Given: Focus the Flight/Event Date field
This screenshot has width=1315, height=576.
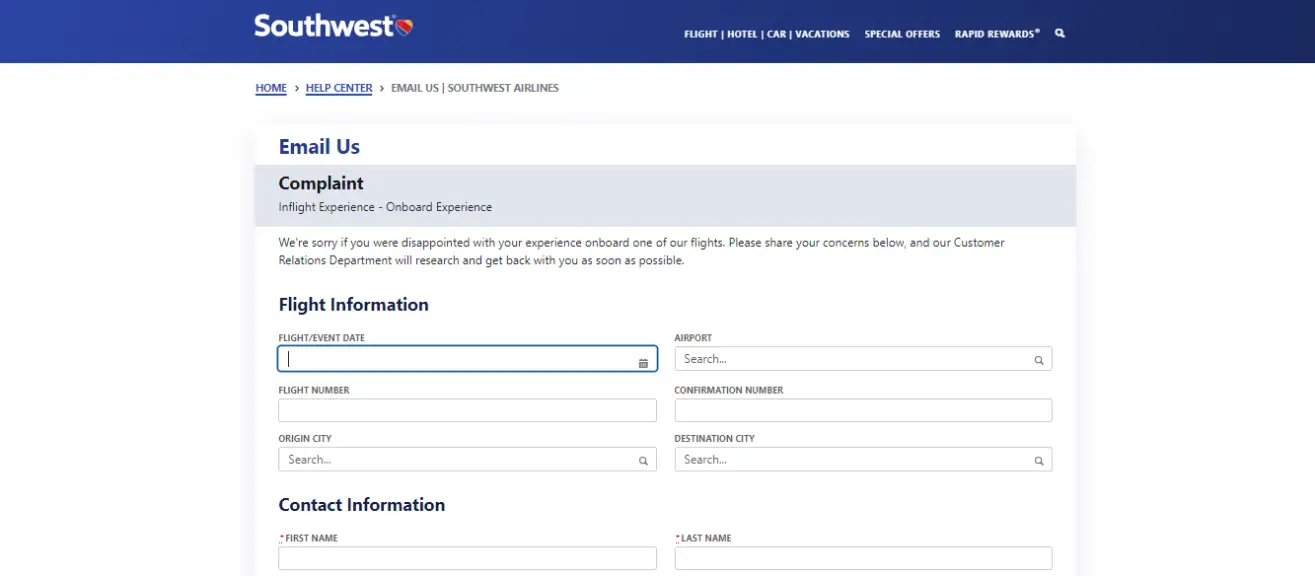Looking at the screenshot, I should (467, 359).
